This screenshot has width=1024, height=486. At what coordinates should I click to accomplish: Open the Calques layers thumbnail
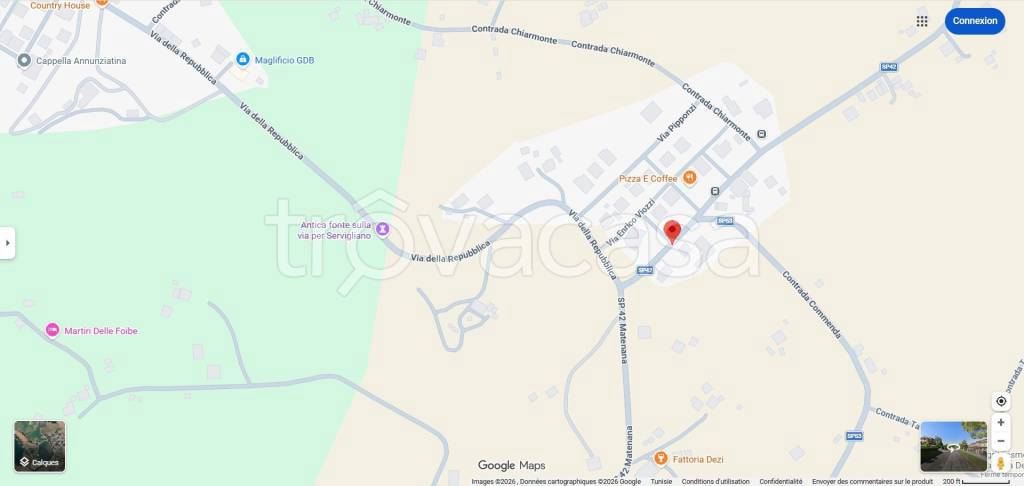pos(40,446)
